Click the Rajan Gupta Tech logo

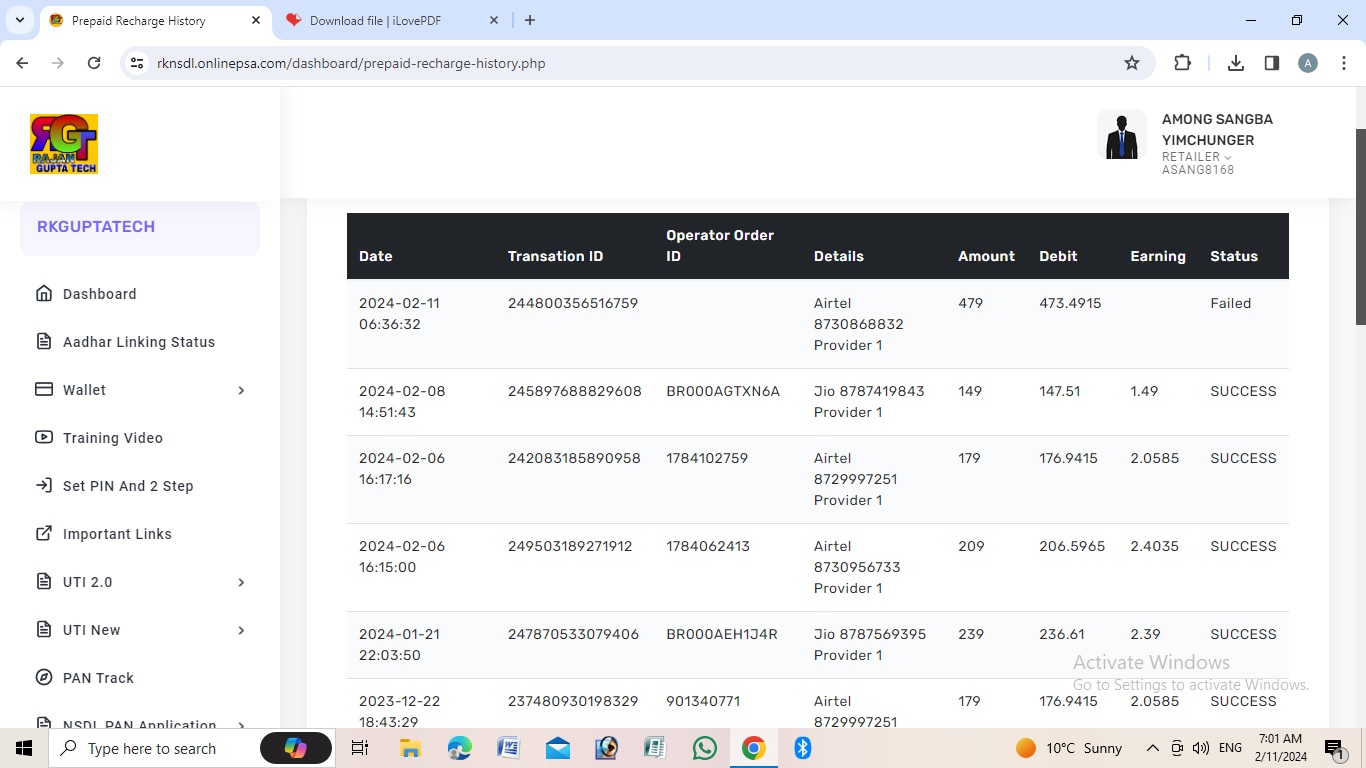[64, 144]
